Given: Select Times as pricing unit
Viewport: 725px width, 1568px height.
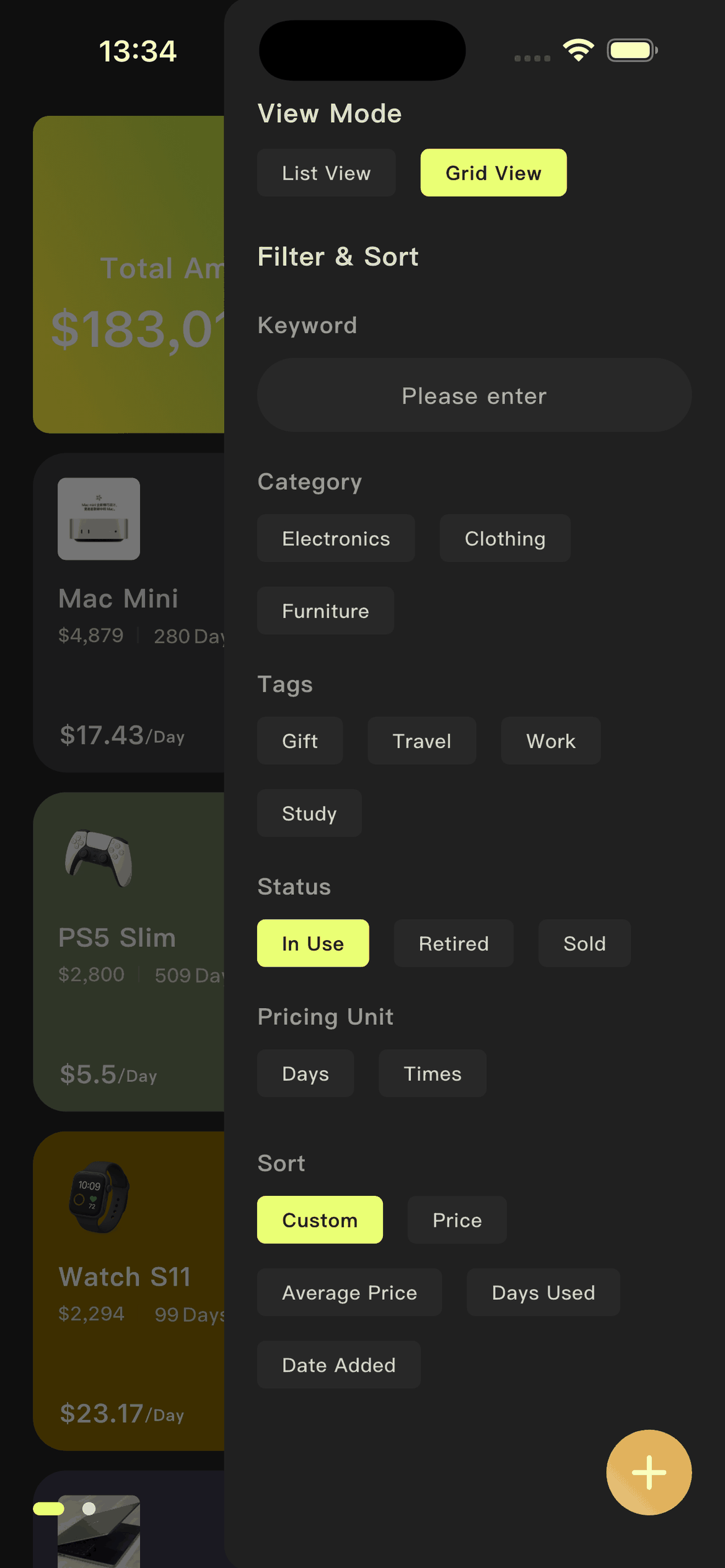Looking at the screenshot, I should pyautogui.click(x=433, y=1073).
